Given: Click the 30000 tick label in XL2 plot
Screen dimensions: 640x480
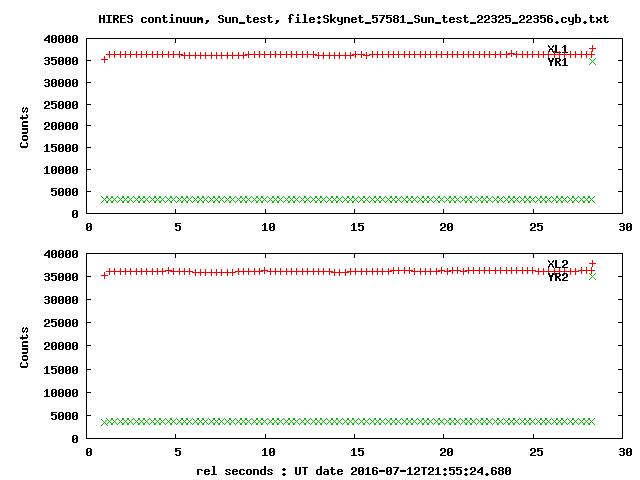Looking at the screenshot, I should coord(61,300).
